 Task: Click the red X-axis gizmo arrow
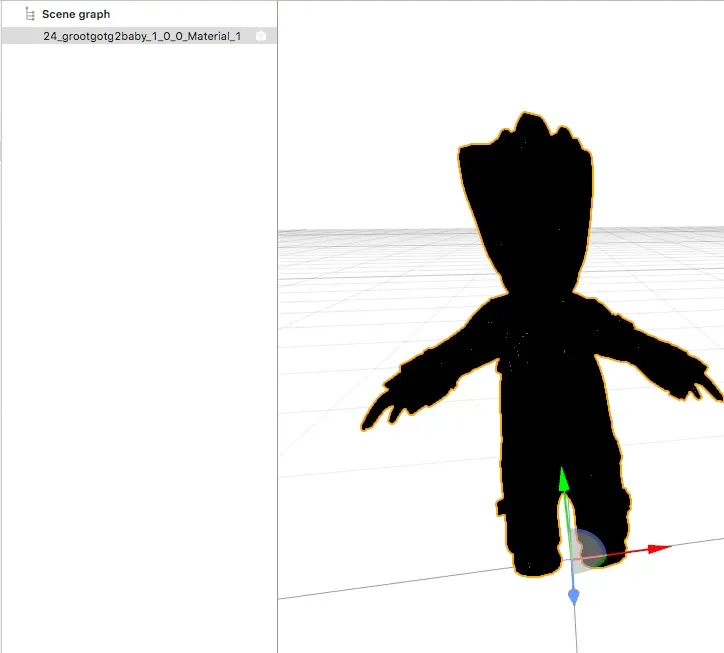(x=658, y=549)
